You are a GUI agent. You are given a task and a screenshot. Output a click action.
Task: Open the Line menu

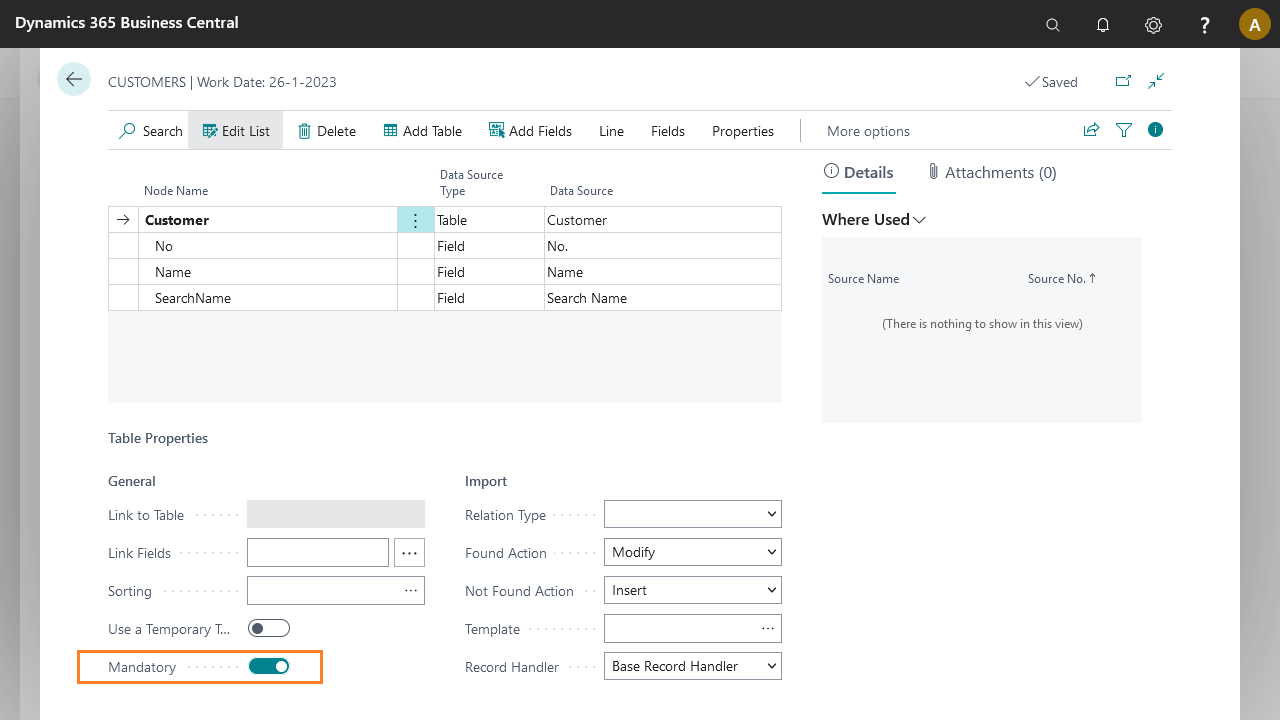pos(611,131)
